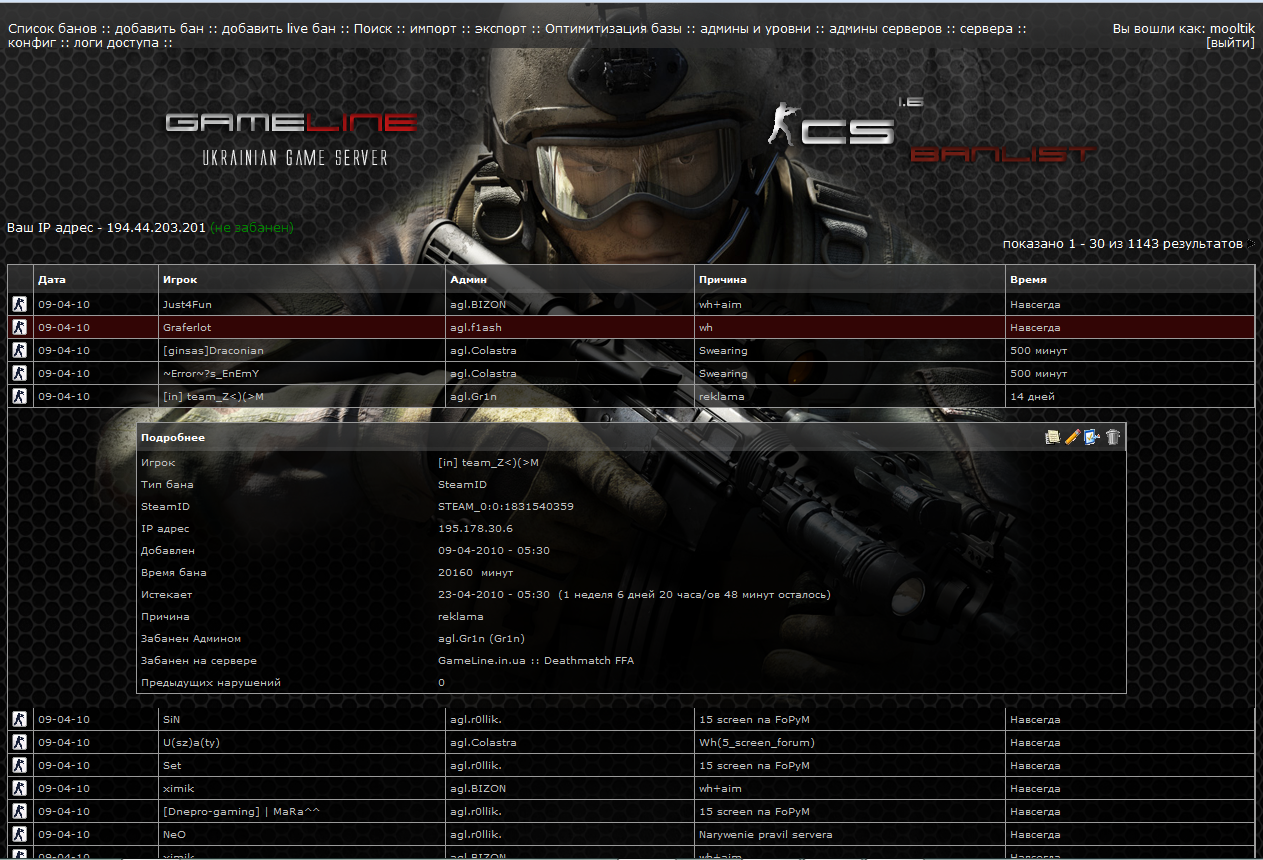Click the Админ column header
This screenshot has width=1263, height=860.
[467, 279]
